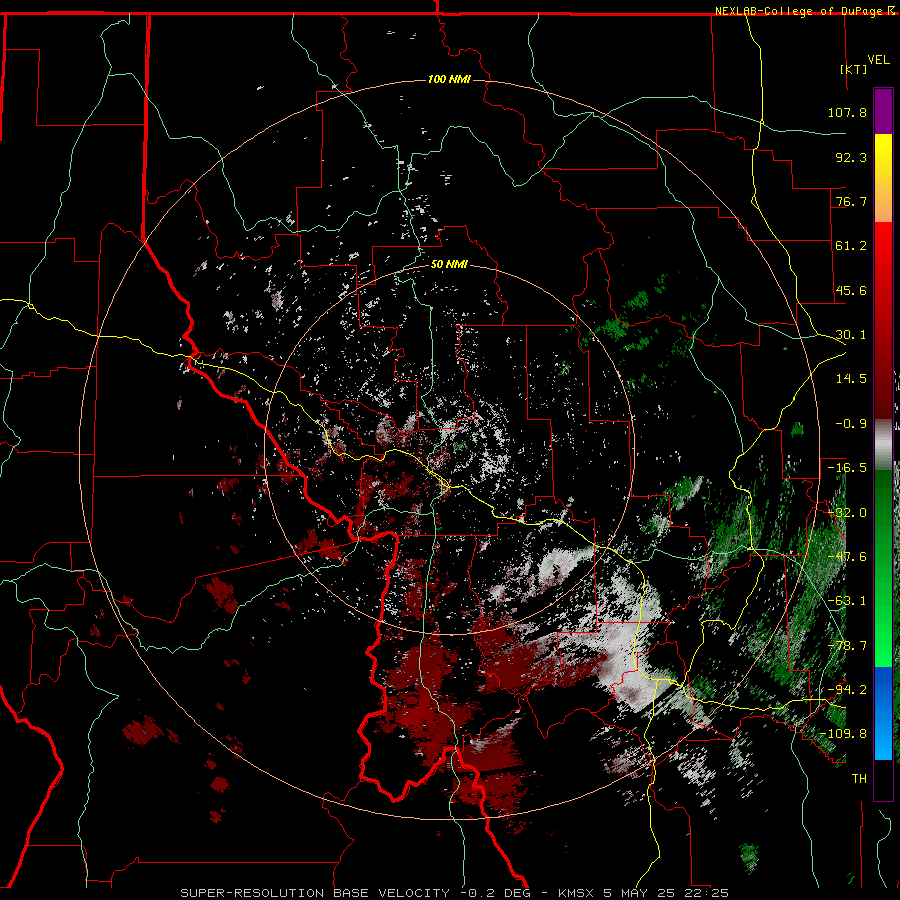Click the TH threshold label

859,779
